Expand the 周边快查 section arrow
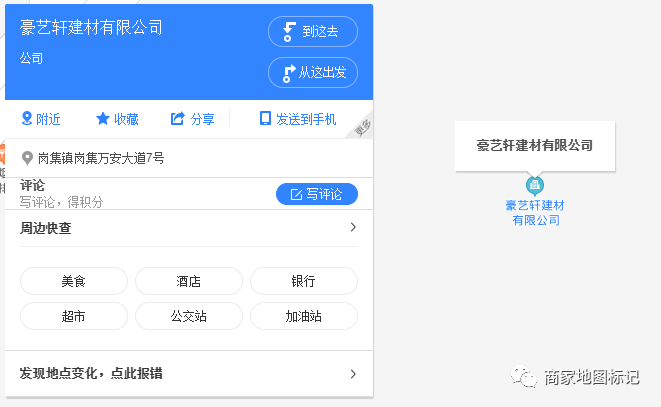Image resolution: width=661 pixels, height=407 pixels. tap(352, 228)
